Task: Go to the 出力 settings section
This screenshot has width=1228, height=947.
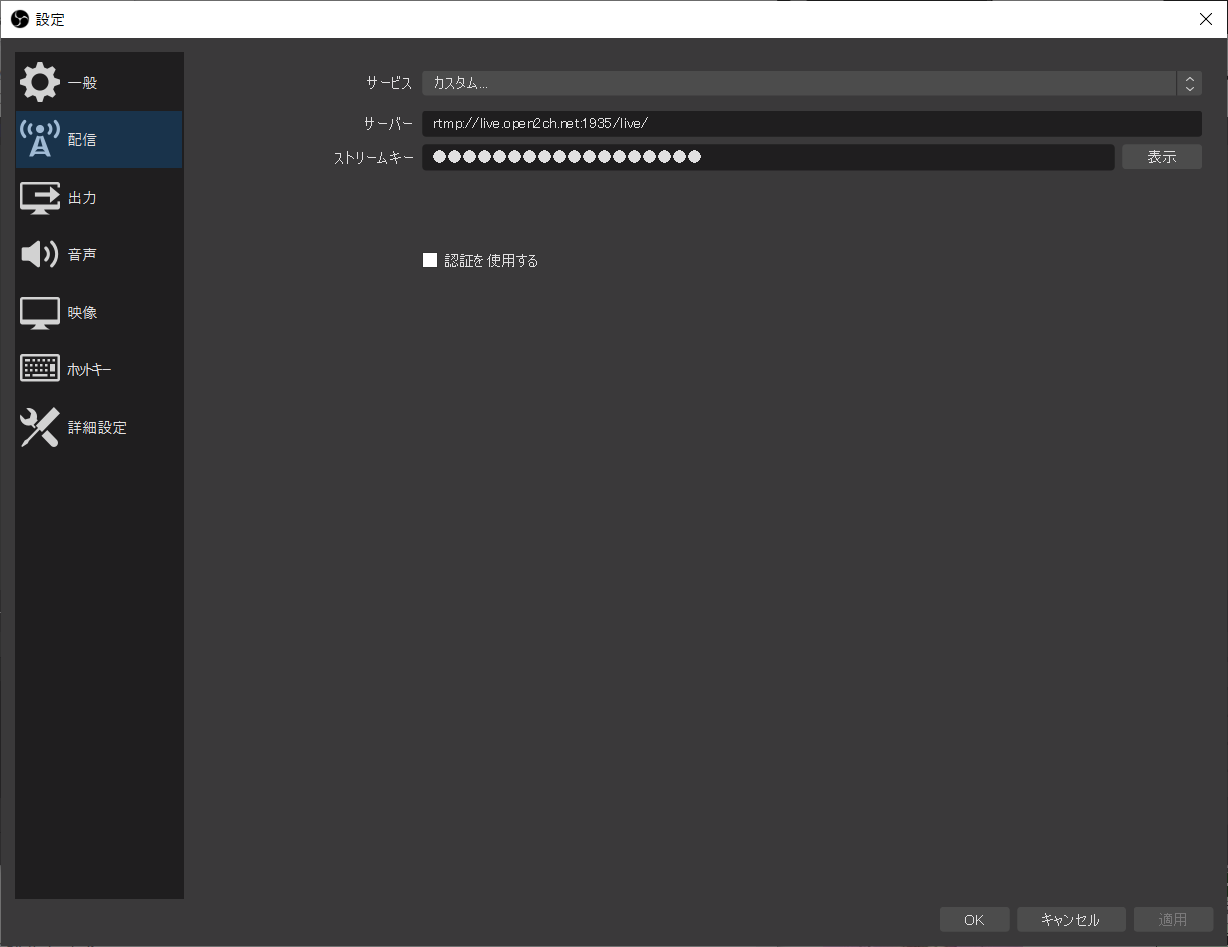Action: click(x=99, y=197)
